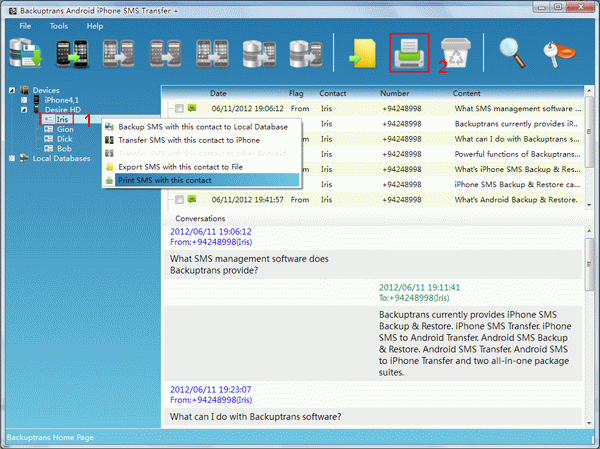This screenshot has width=600, height=449.
Task: Select the Gion contact in the tree
Action: [65, 129]
